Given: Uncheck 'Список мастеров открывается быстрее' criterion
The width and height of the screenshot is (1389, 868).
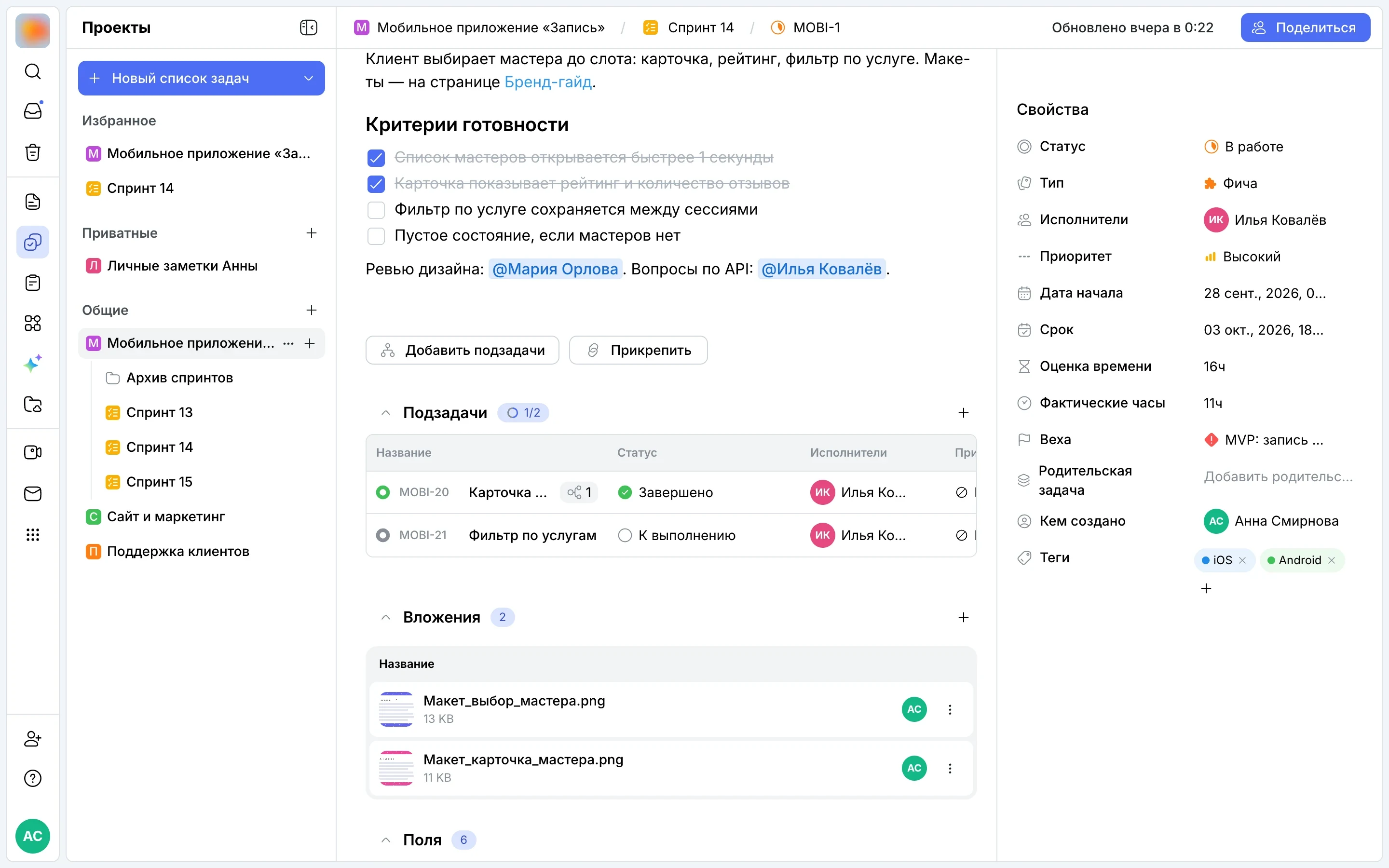Looking at the screenshot, I should click(376, 157).
